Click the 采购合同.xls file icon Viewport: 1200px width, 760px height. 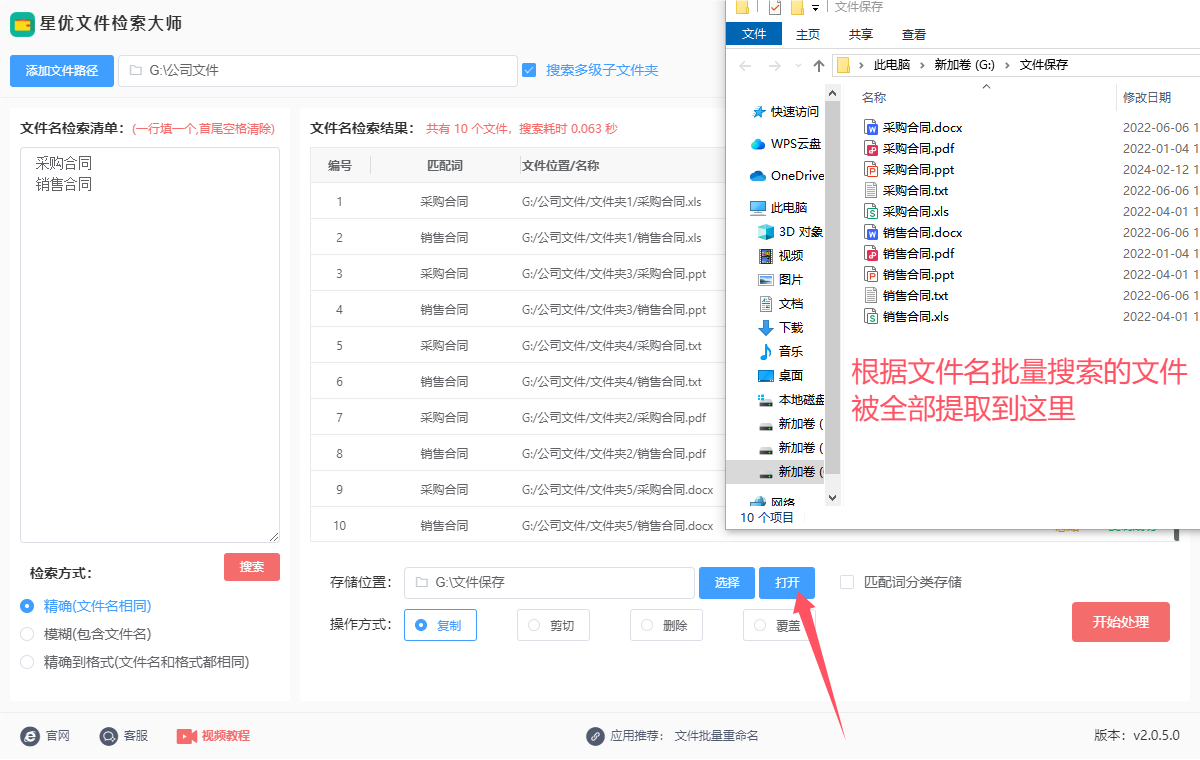click(871, 211)
